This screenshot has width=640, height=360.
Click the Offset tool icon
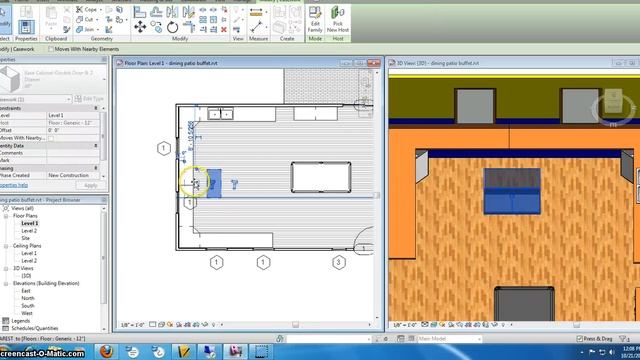156,12
